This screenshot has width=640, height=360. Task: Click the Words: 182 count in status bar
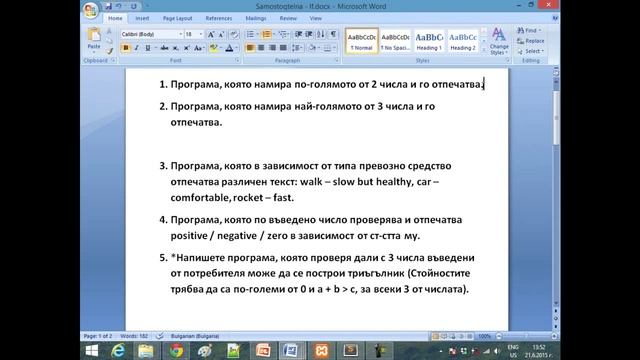point(134,336)
